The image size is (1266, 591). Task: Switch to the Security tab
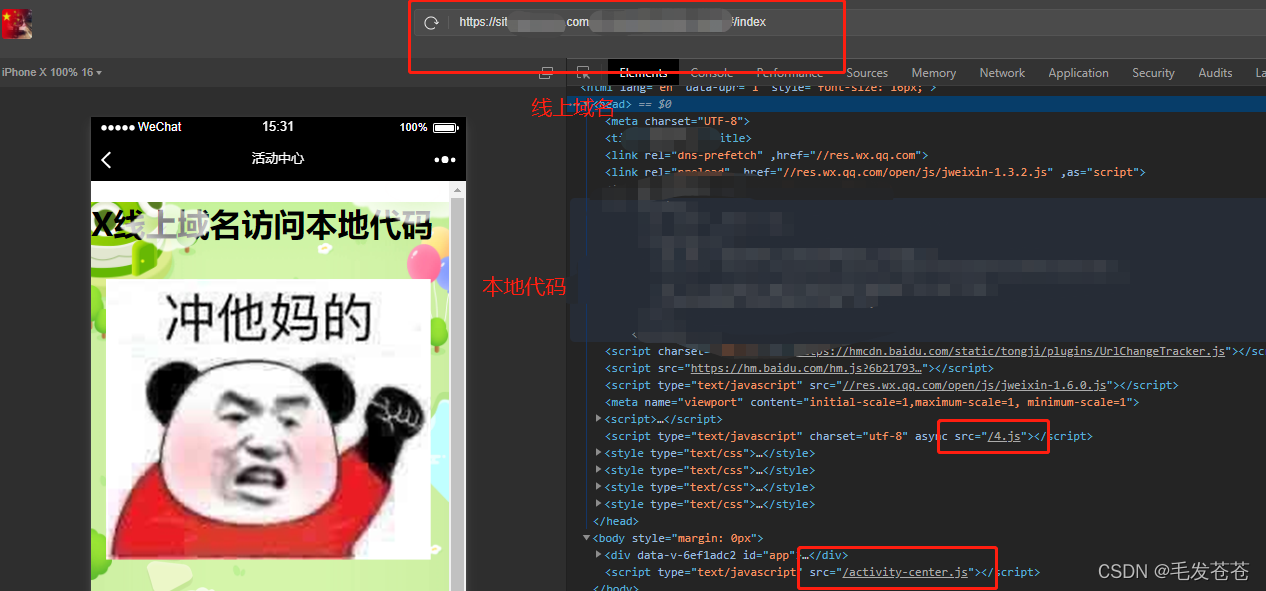1153,73
